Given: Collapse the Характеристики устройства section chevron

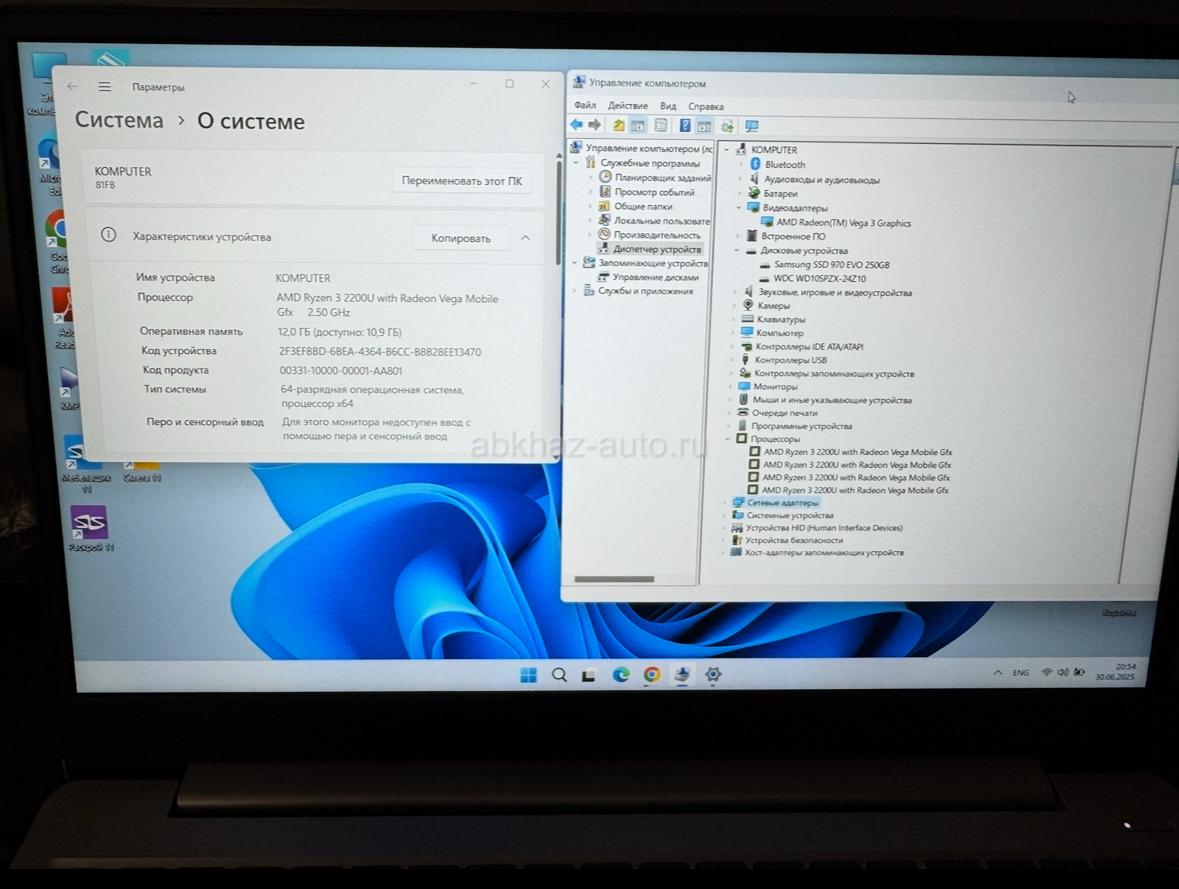Looking at the screenshot, I should pyautogui.click(x=526, y=238).
